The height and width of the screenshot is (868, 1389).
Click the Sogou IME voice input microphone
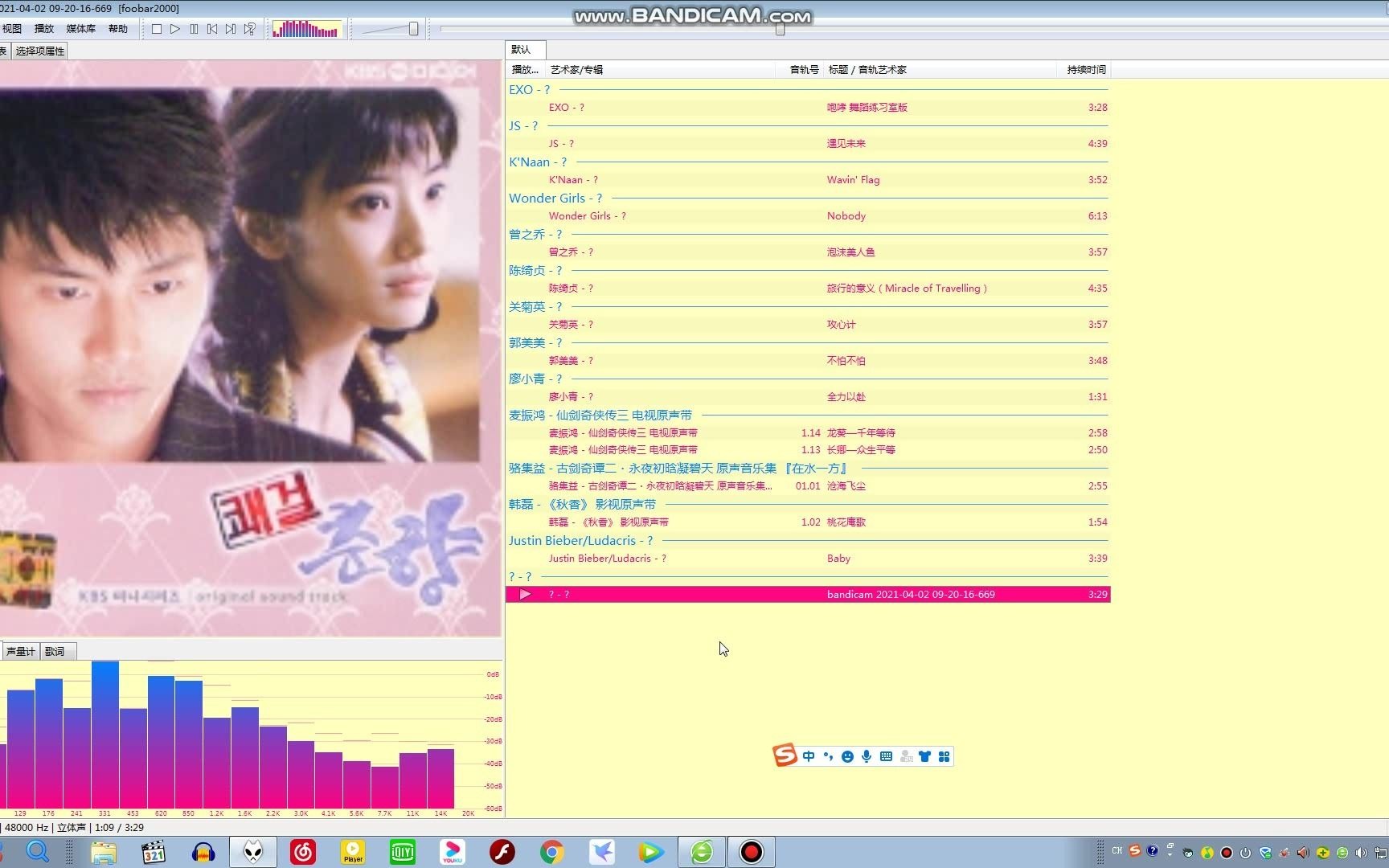point(867,756)
